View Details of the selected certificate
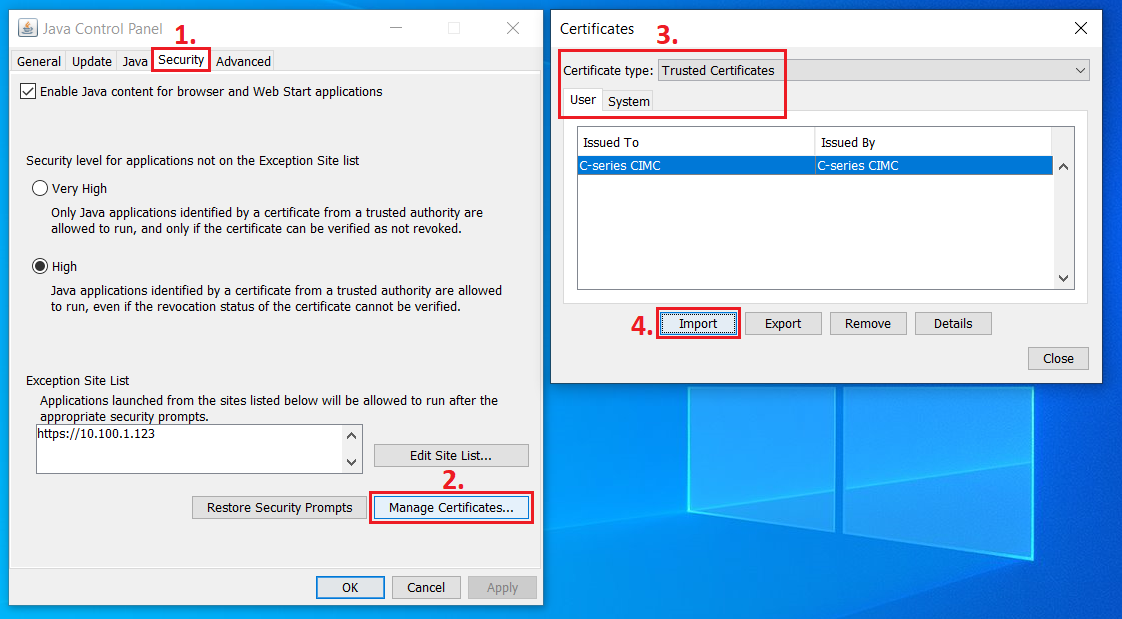Viewport: 1122px width, 619px height. (953, 323)
